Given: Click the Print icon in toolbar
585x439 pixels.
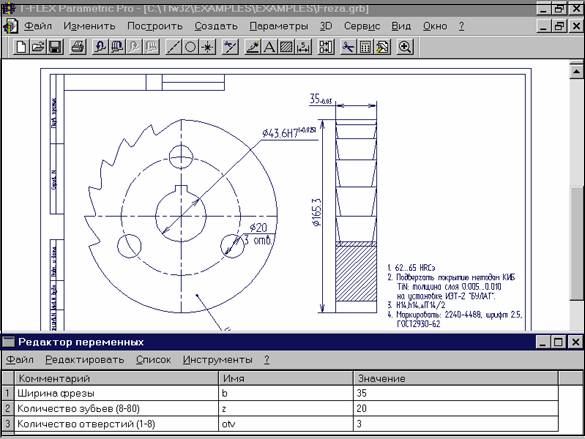Looking at the screenshot, I should tap(78, 47).
